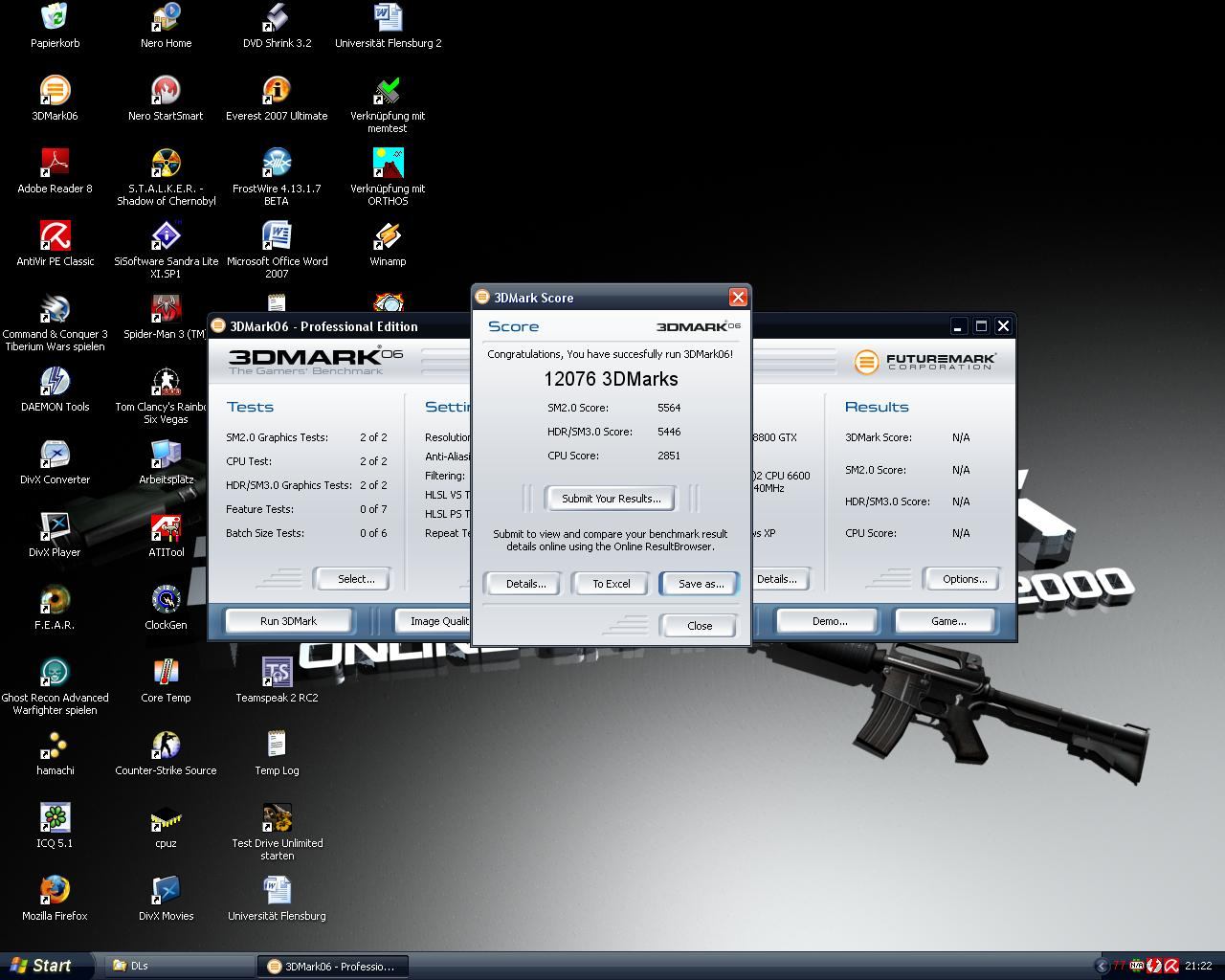The image size is (1225, 980).
Task: Launch S.T.A.L.K.E.R. Shadow of Chernobyl
Action: pos(166,163)
